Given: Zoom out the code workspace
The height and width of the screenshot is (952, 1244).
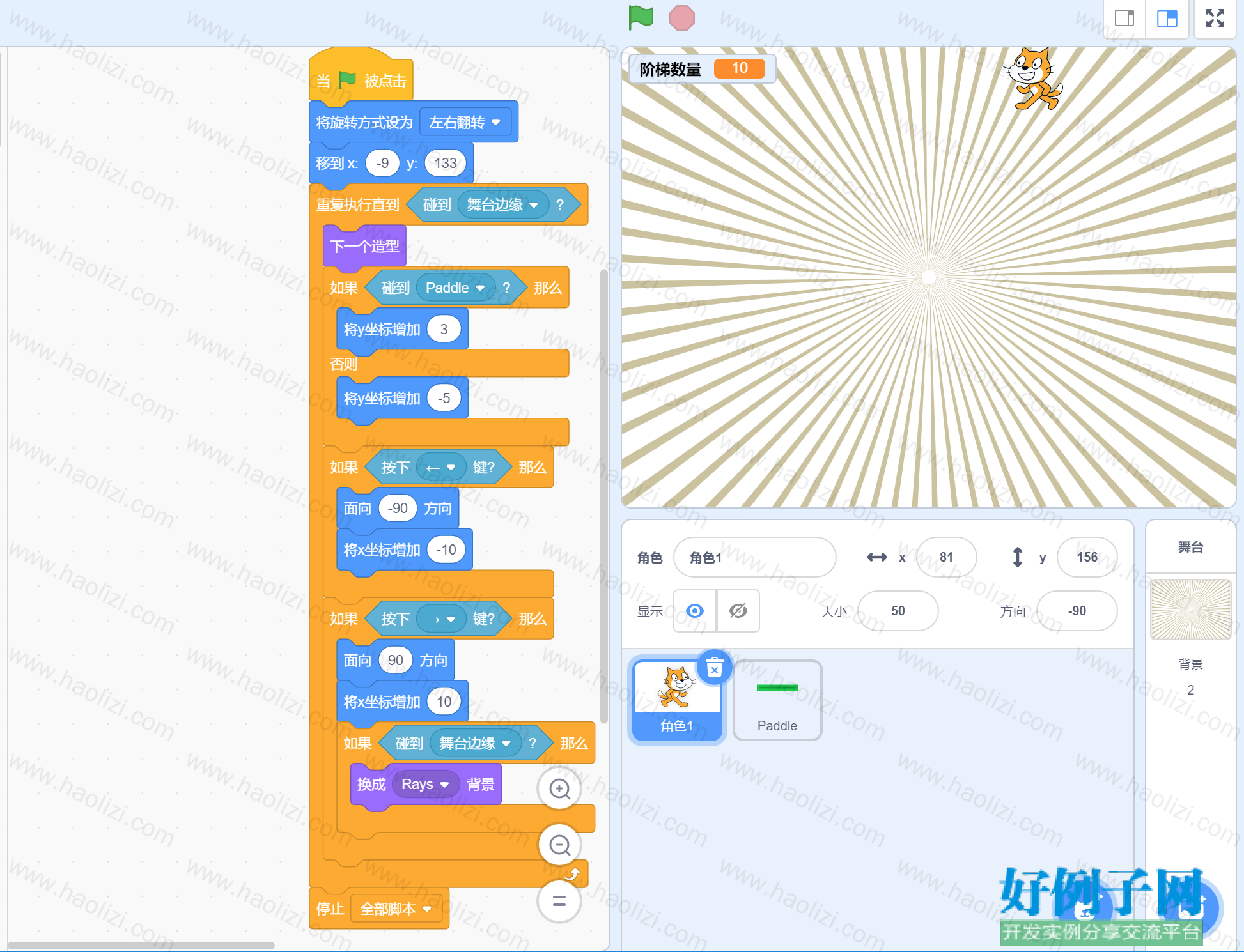Looking at the screenshot, I should [559, 845].
